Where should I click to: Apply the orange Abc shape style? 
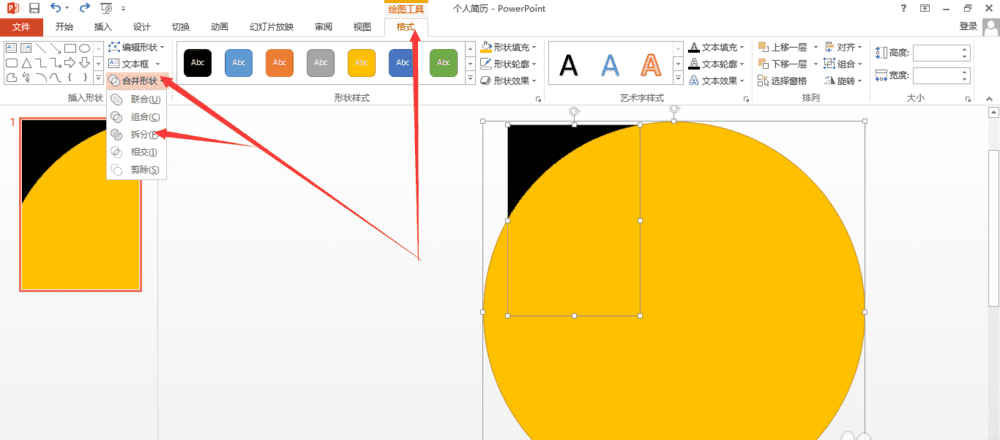tap(279, 62)
